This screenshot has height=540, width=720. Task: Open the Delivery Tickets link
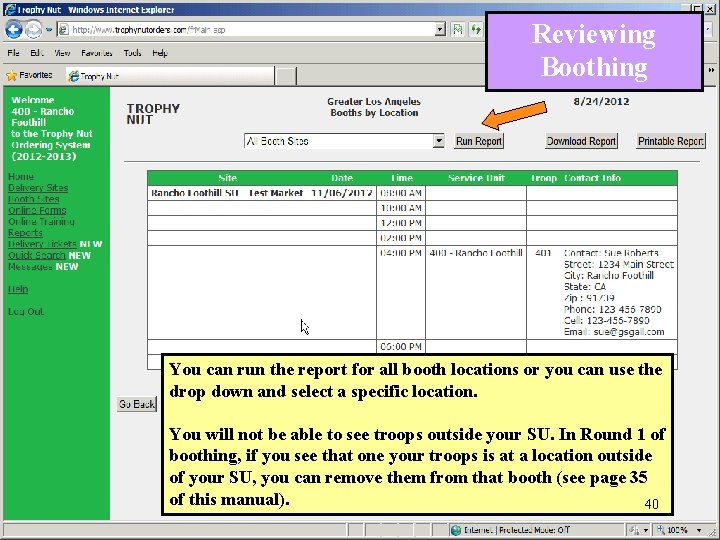pyautogui.click(x=42, y=244)
